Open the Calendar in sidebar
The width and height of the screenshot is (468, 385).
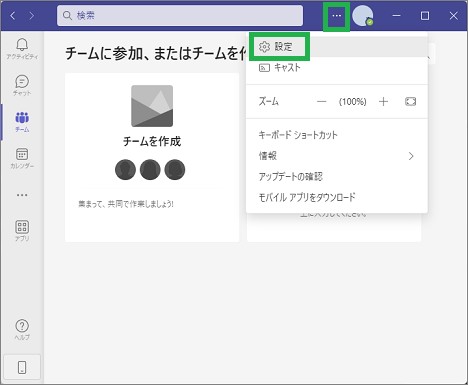tap(22, 158)
